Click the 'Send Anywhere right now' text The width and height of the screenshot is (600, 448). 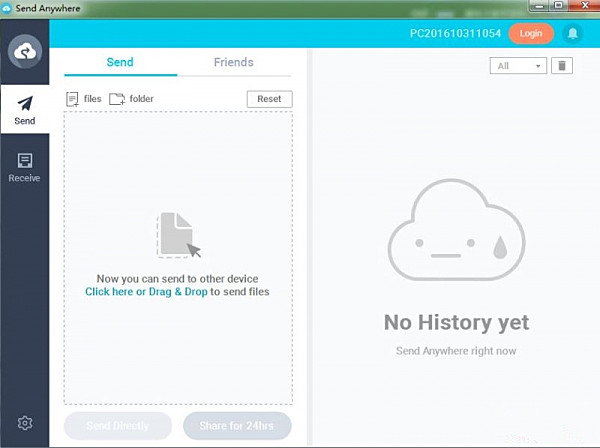point(456,351)
